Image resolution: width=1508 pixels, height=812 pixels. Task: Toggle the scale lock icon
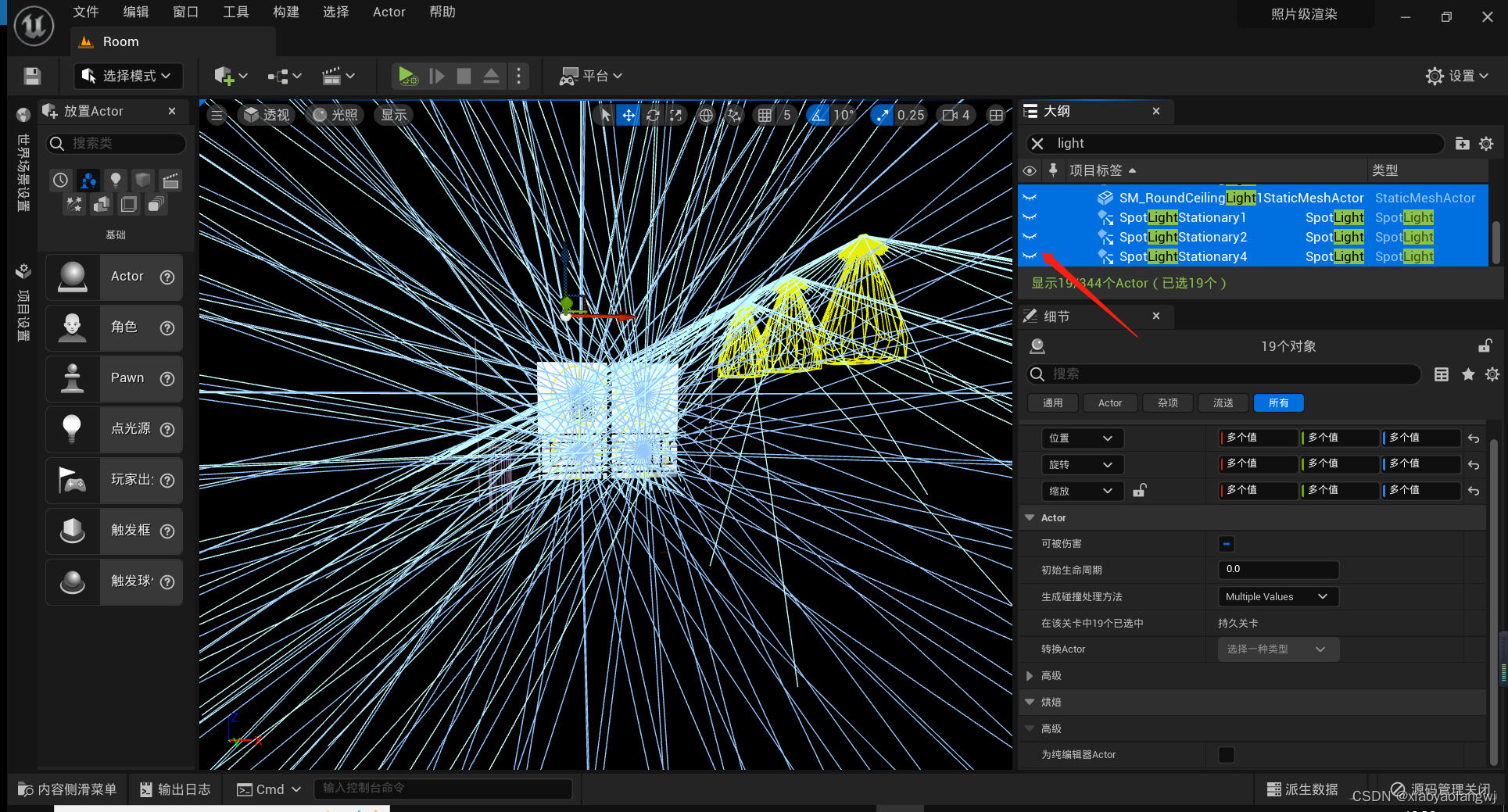tap(1140, 491)
